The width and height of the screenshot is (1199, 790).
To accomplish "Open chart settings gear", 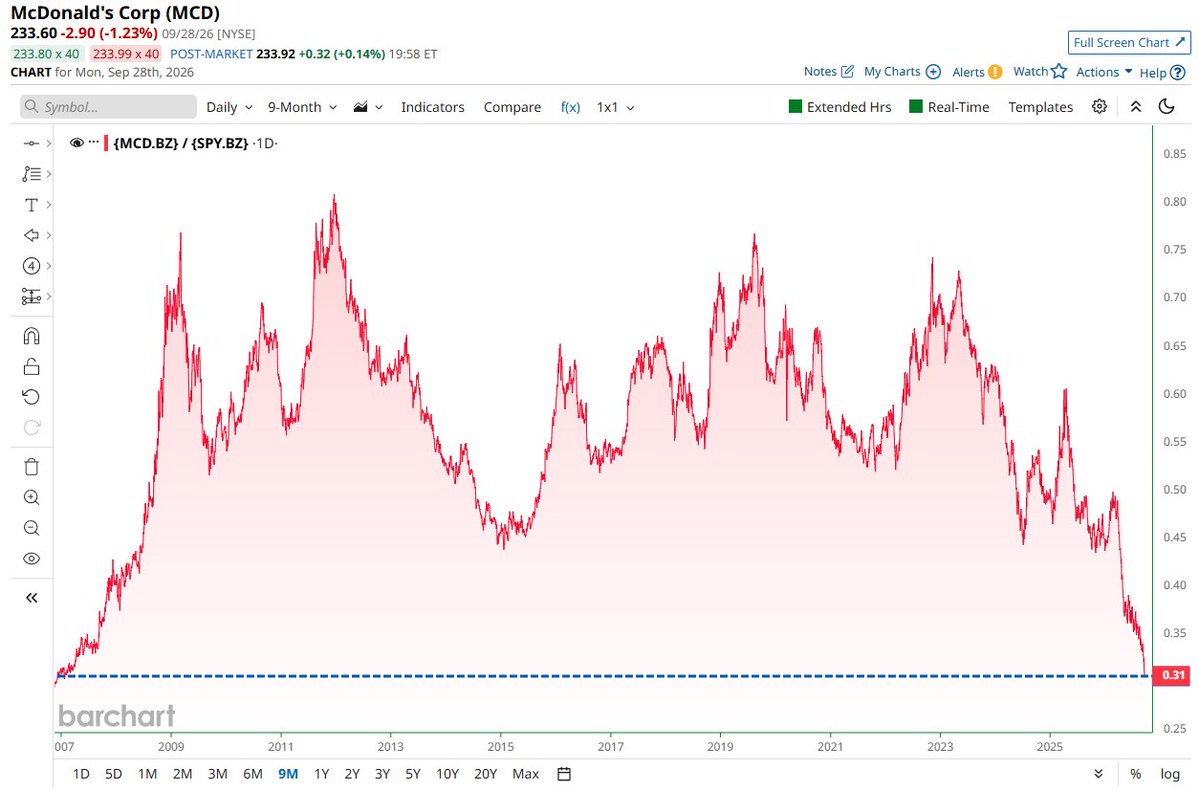I will tap(1099, 107).
